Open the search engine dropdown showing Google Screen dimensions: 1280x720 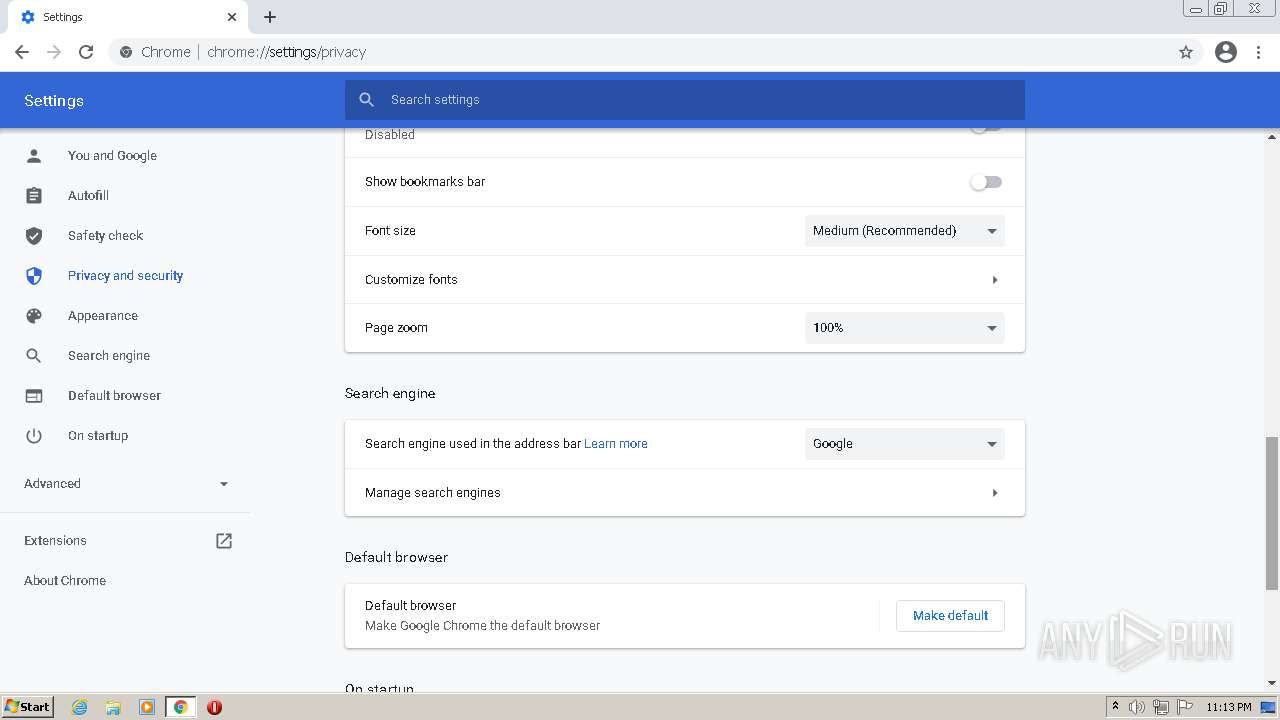point(905,444)
